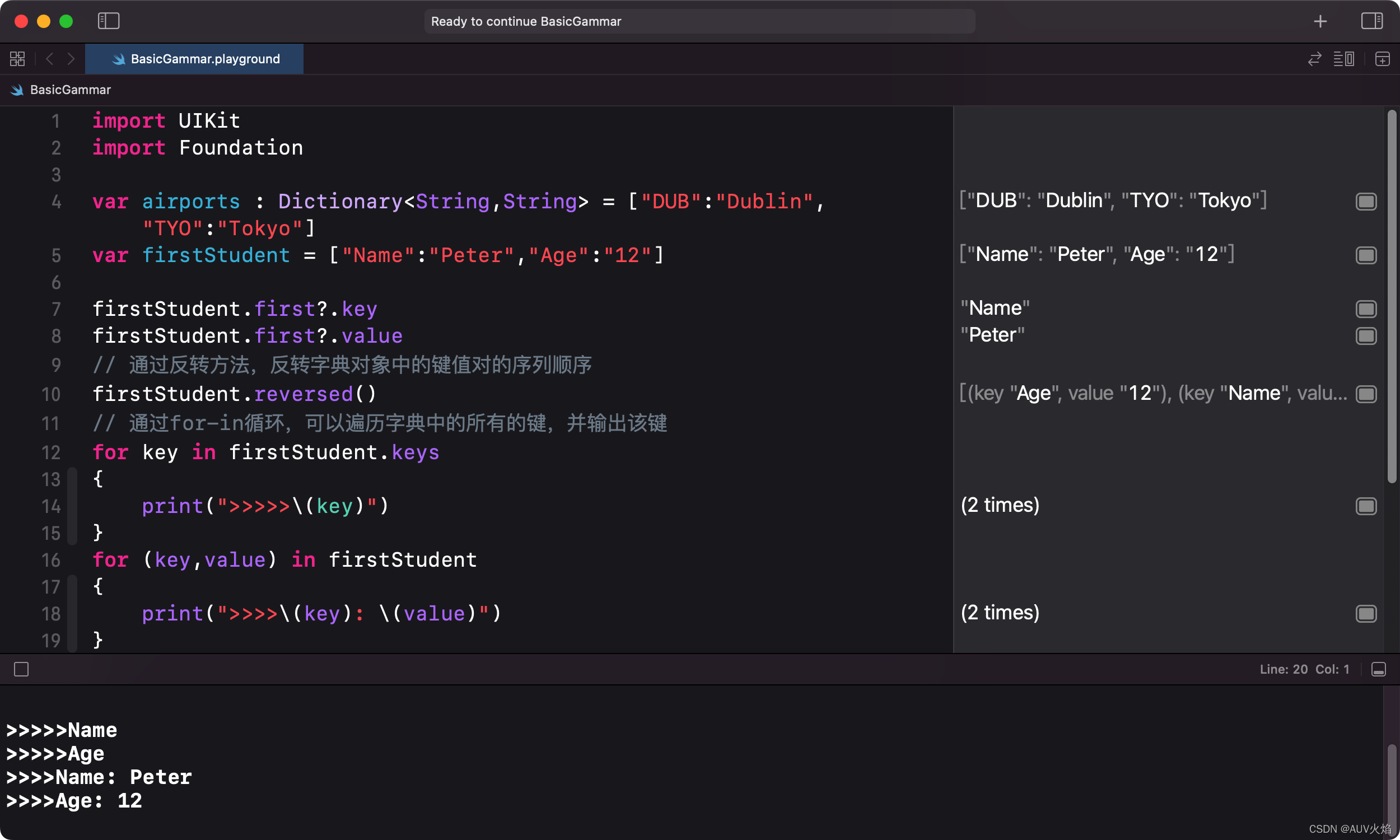This screenshot has width=1400, height=840.
Task: Open adjust editor options icon
Action: coord(1343,59)
